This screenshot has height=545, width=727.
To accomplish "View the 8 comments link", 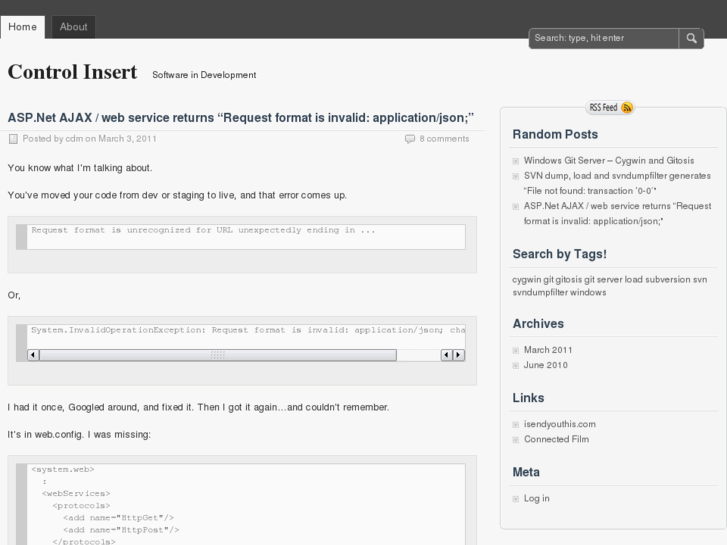I will click(x=444, y=139).
